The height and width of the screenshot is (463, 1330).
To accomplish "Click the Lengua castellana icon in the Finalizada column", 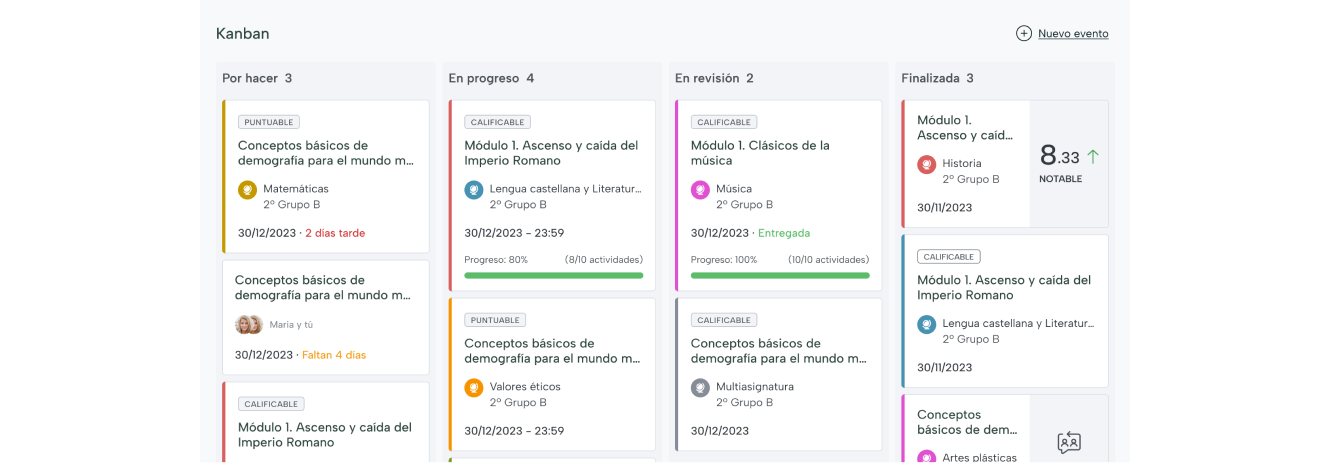I will point(927,324).
